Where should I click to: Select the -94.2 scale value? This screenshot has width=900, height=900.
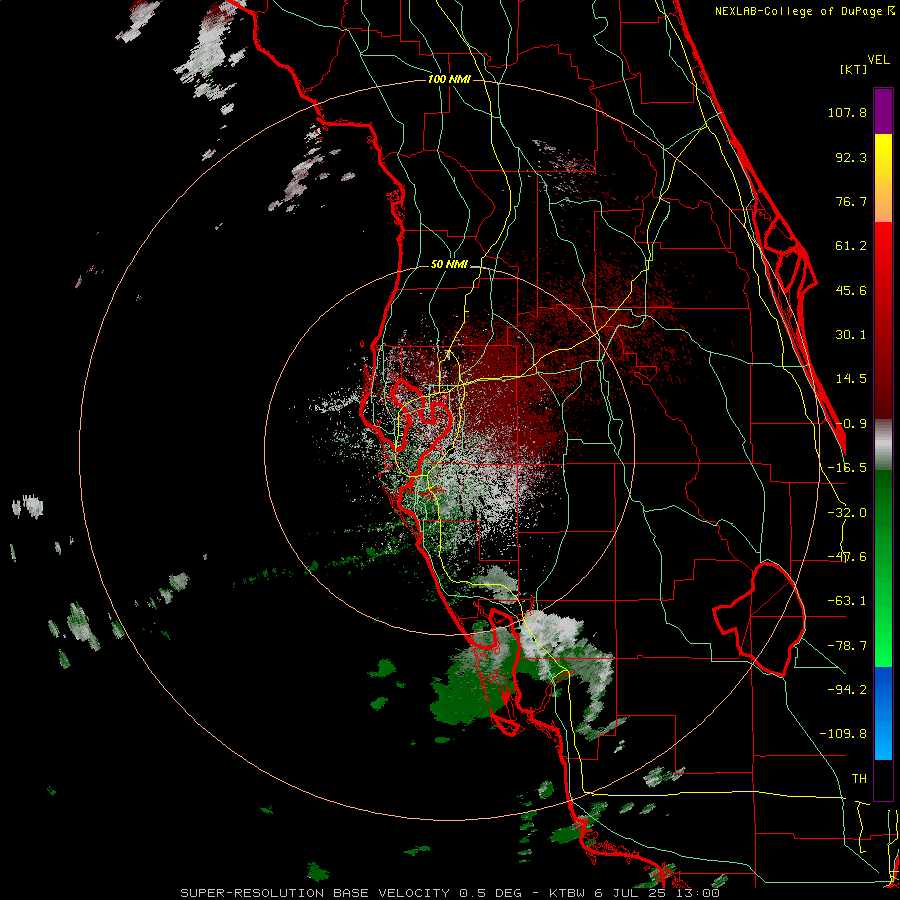(847, 689)
